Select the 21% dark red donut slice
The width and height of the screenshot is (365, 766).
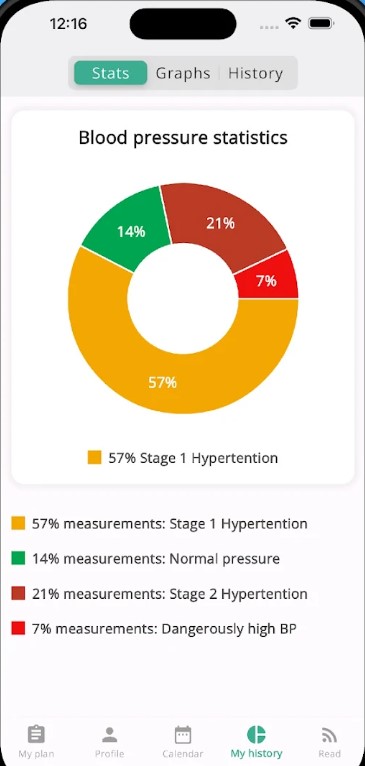coord(222,224)
